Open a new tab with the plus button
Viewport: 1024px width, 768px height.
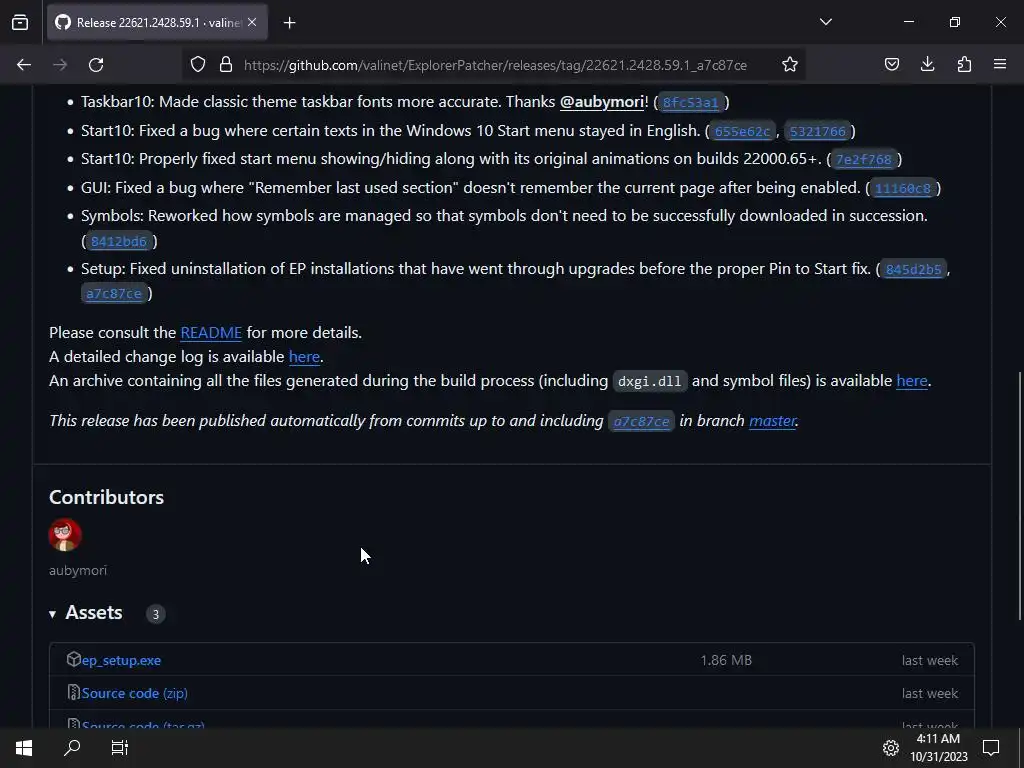pyautogui.click(x=289, y=23)
